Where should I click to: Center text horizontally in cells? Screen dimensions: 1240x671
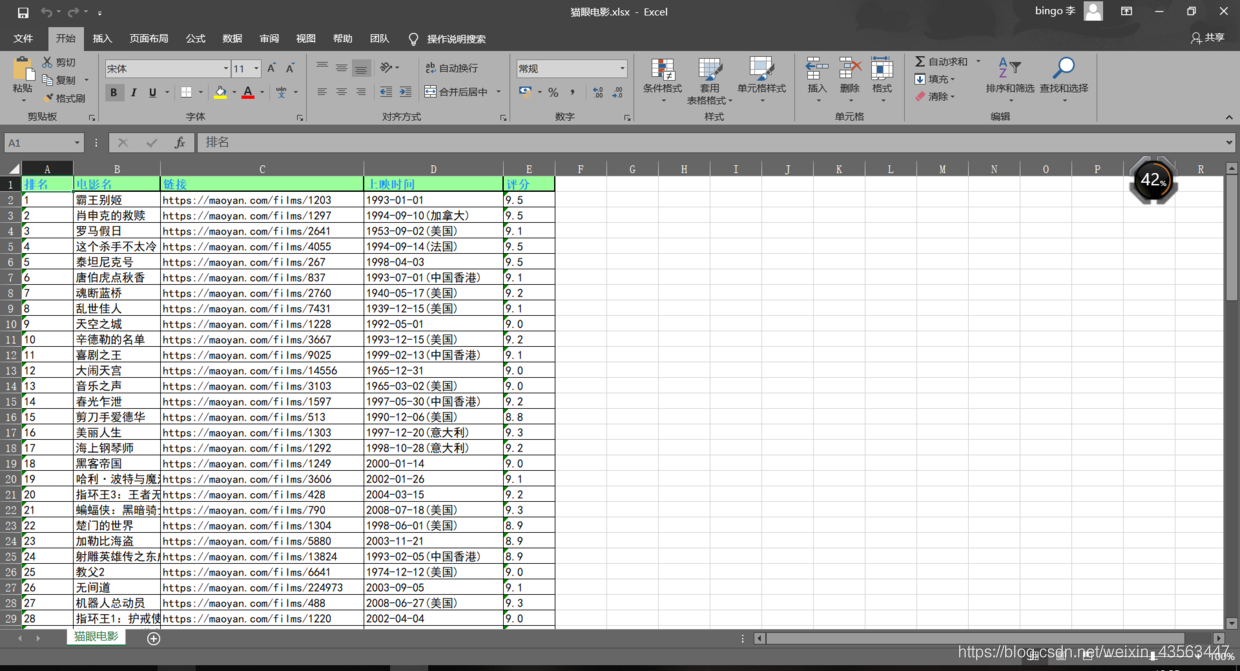[x=341, y=92]
